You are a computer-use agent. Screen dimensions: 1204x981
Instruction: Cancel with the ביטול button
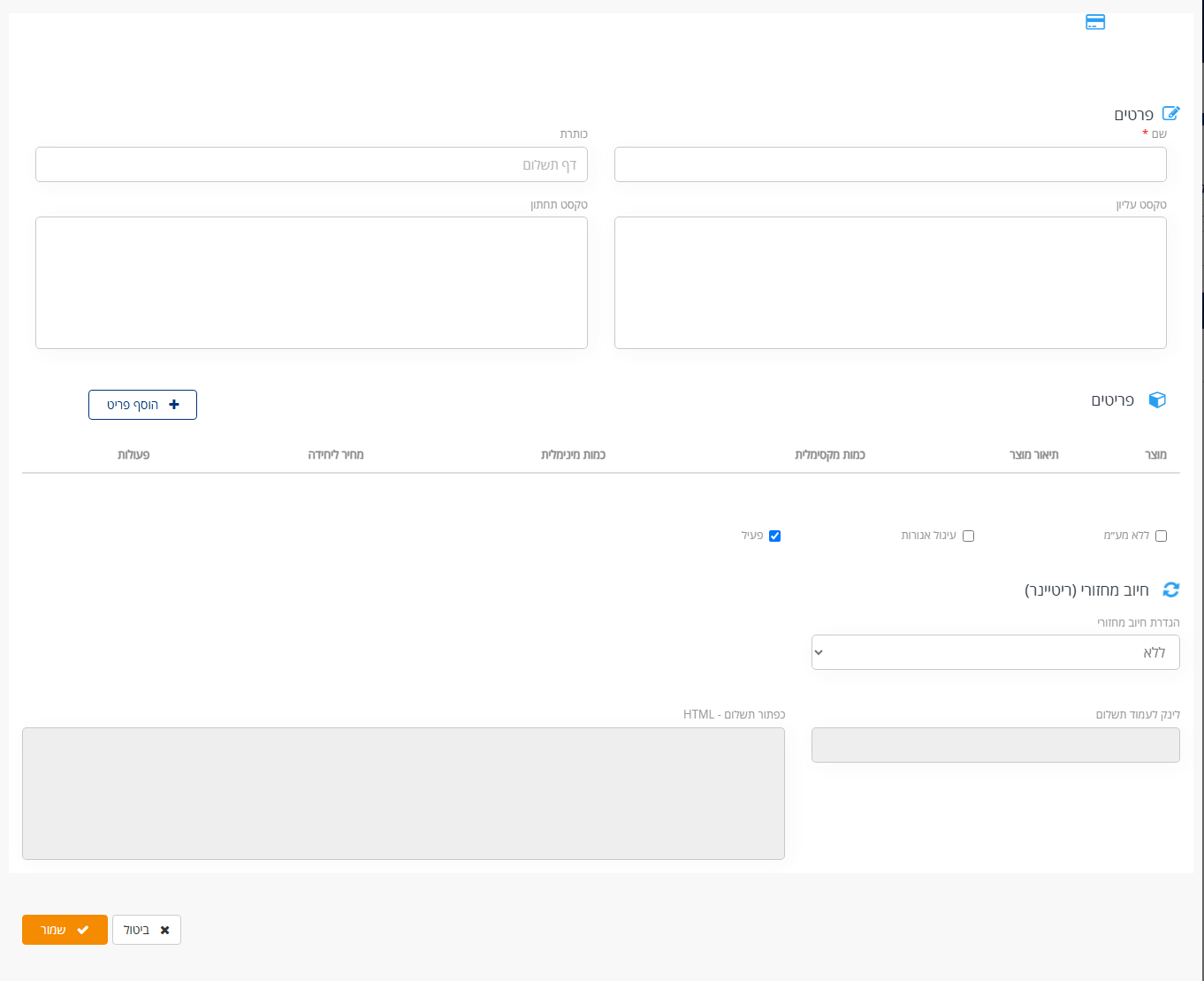147,930
